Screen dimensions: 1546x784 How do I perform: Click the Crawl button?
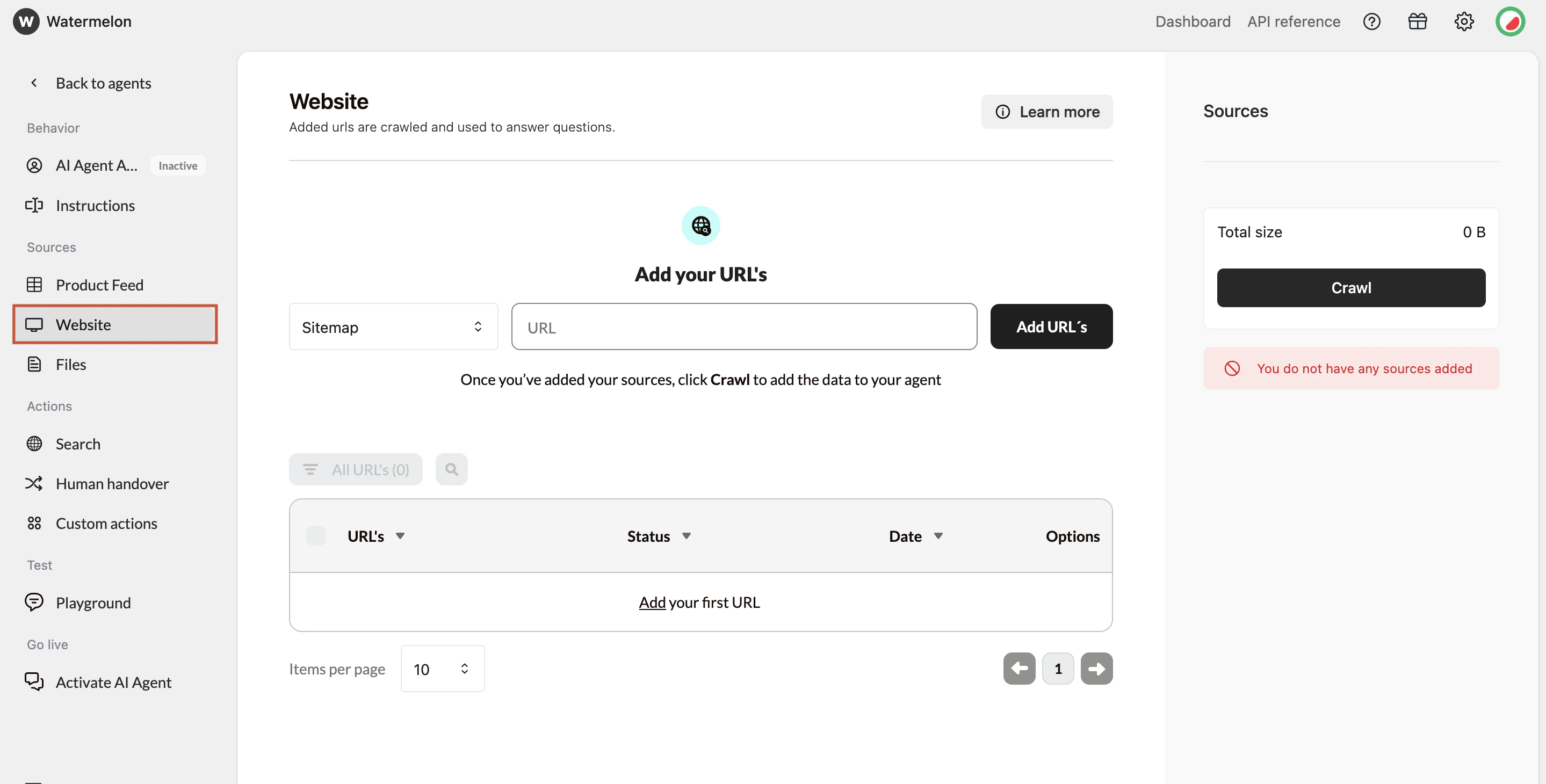1351,288
